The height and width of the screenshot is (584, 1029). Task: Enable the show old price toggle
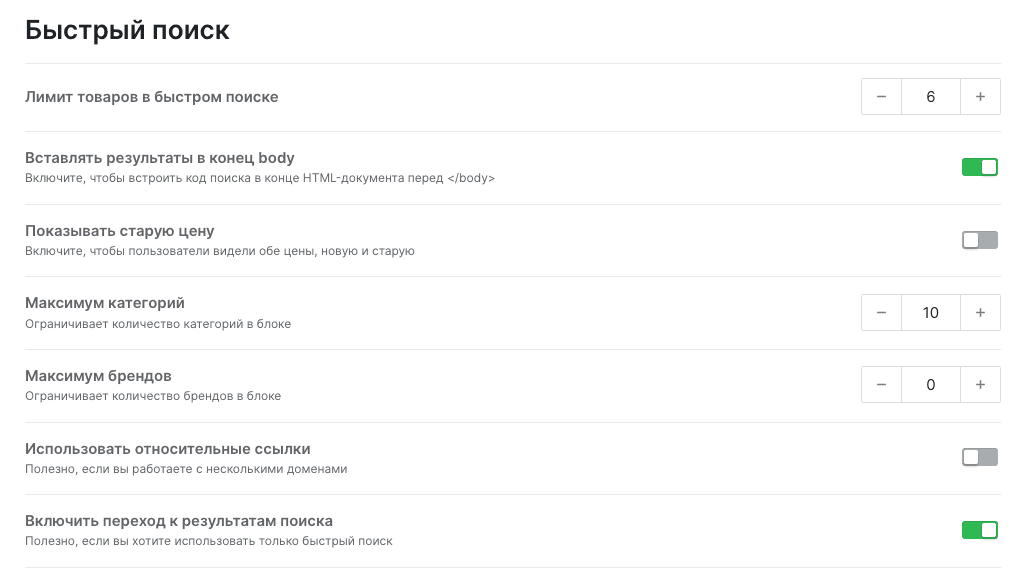980,240
